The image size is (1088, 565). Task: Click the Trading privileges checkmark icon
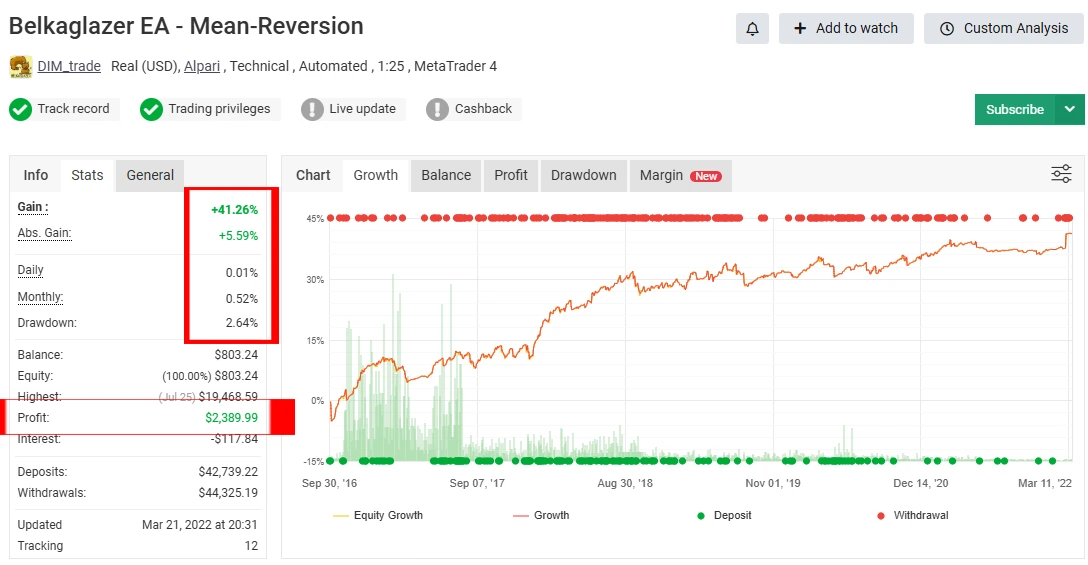pos(151,109)
